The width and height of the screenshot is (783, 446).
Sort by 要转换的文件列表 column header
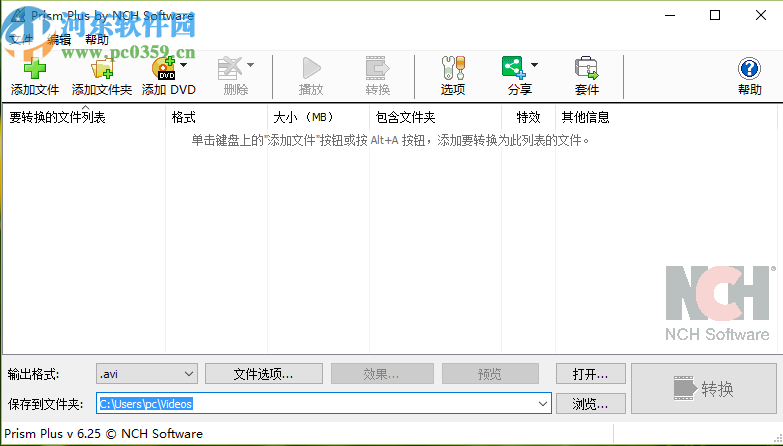click(84, 117)
